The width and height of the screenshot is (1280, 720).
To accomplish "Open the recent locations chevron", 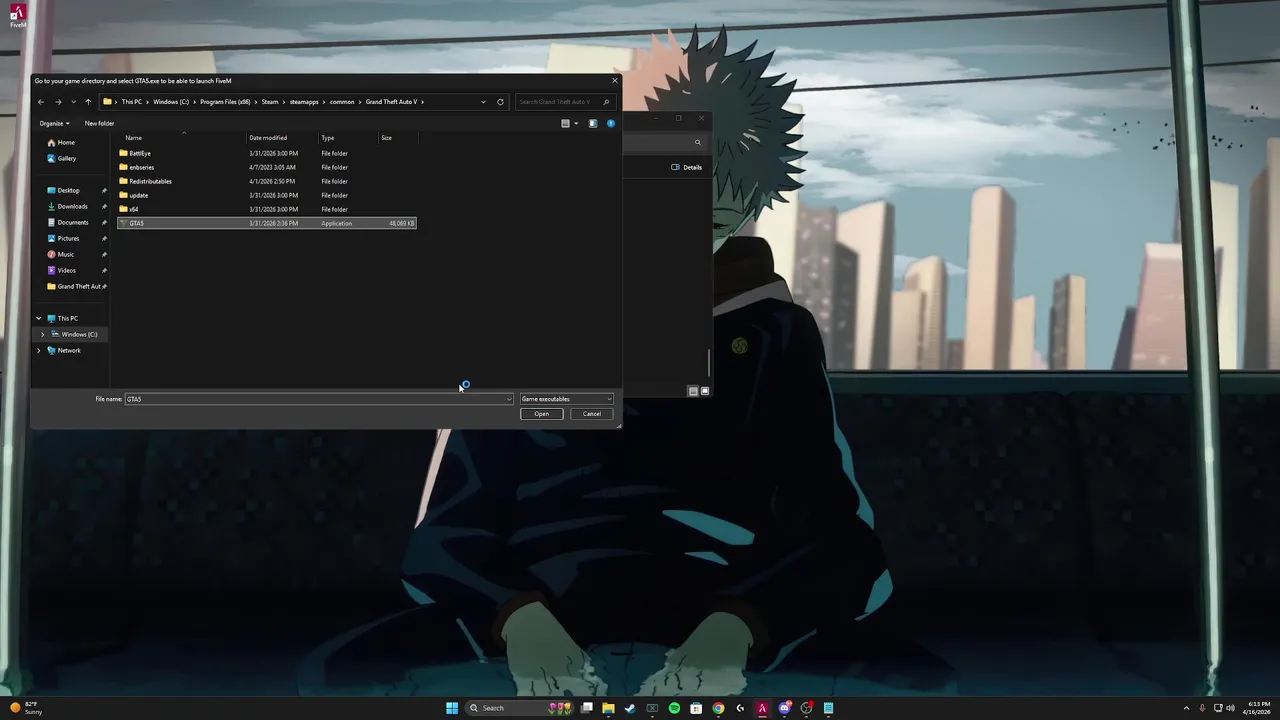I will pyautogui.click(x=73, y=102).
